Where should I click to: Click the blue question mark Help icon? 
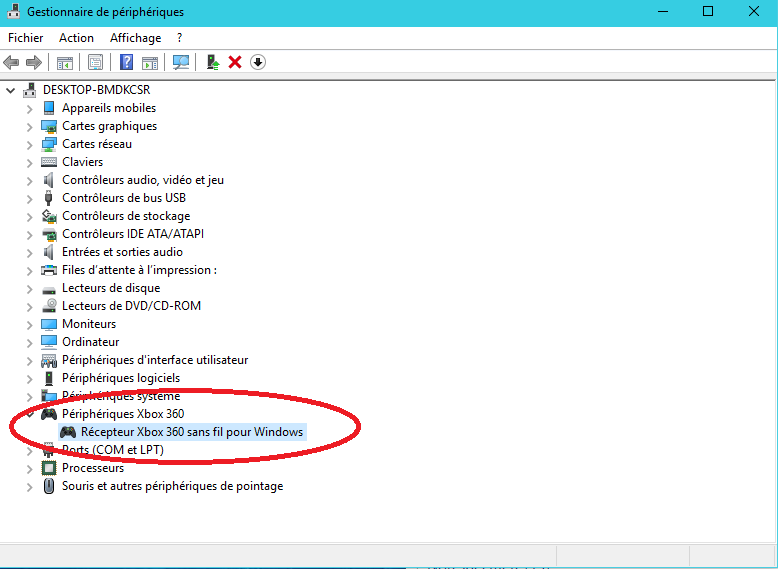[127, 63]
